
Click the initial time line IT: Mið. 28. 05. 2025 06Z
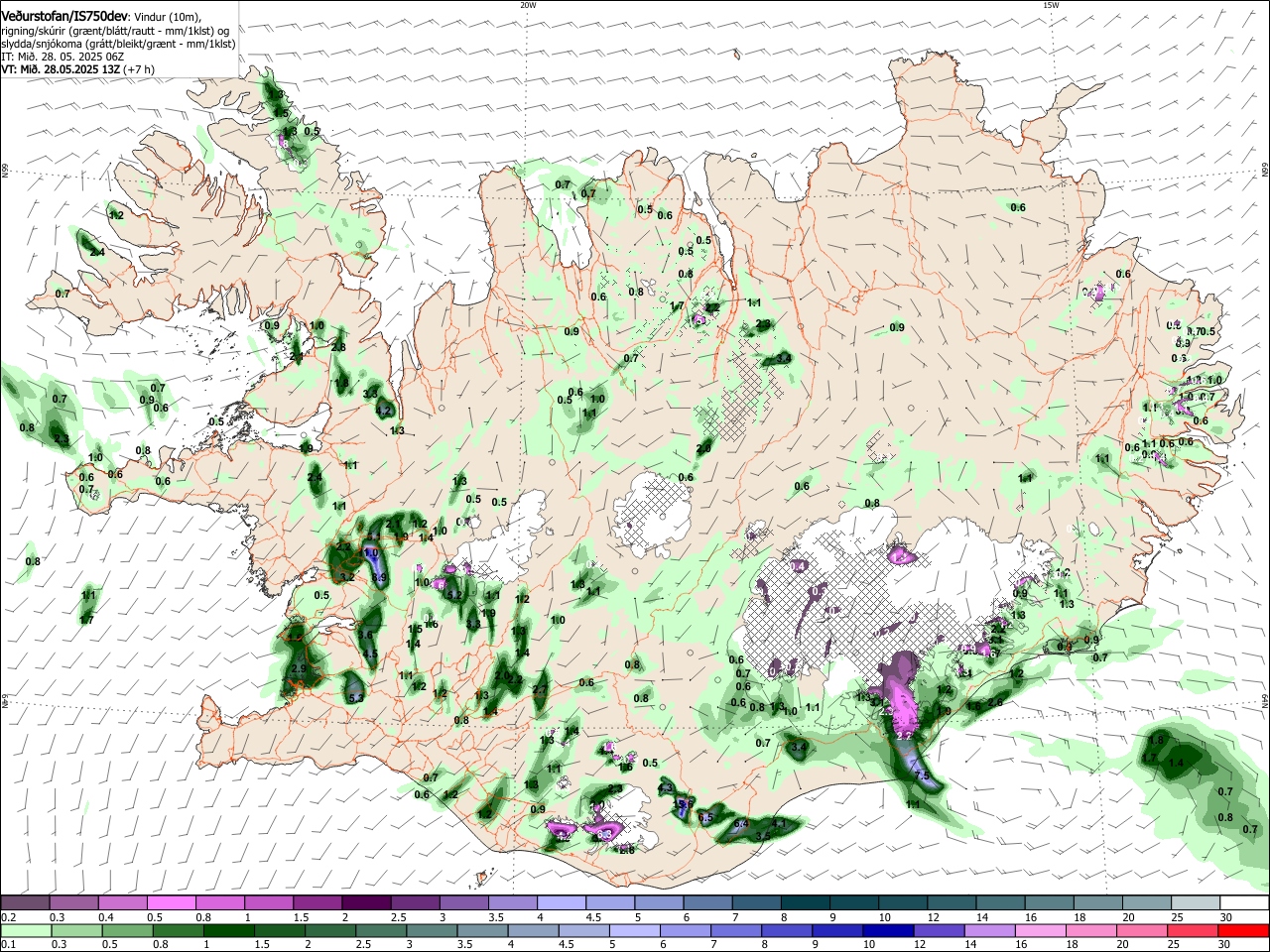tap(62, 57)
